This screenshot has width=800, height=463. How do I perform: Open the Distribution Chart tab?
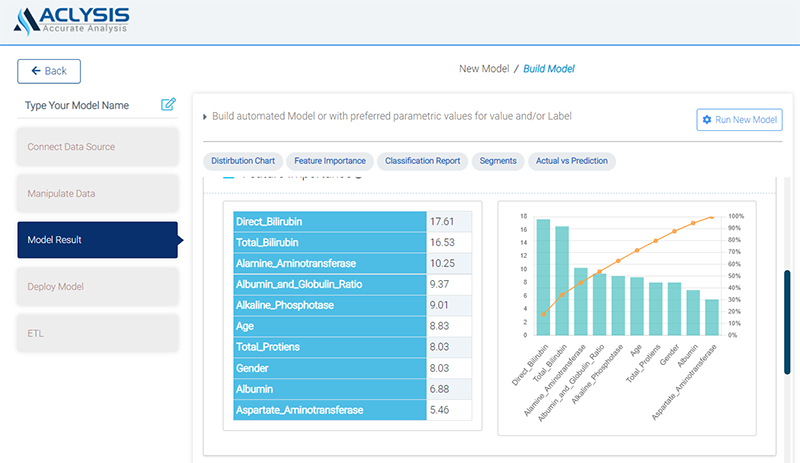pos(242,160)
